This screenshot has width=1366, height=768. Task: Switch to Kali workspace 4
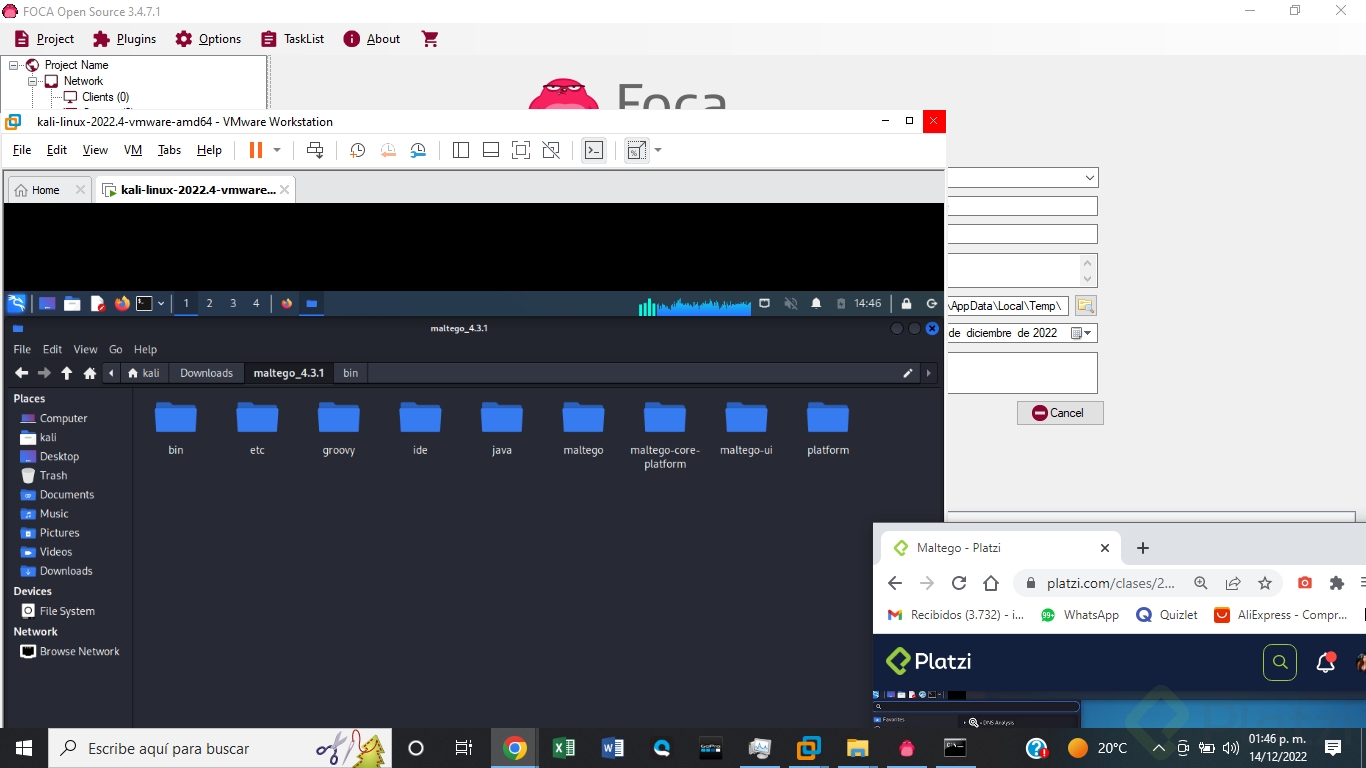256,303
